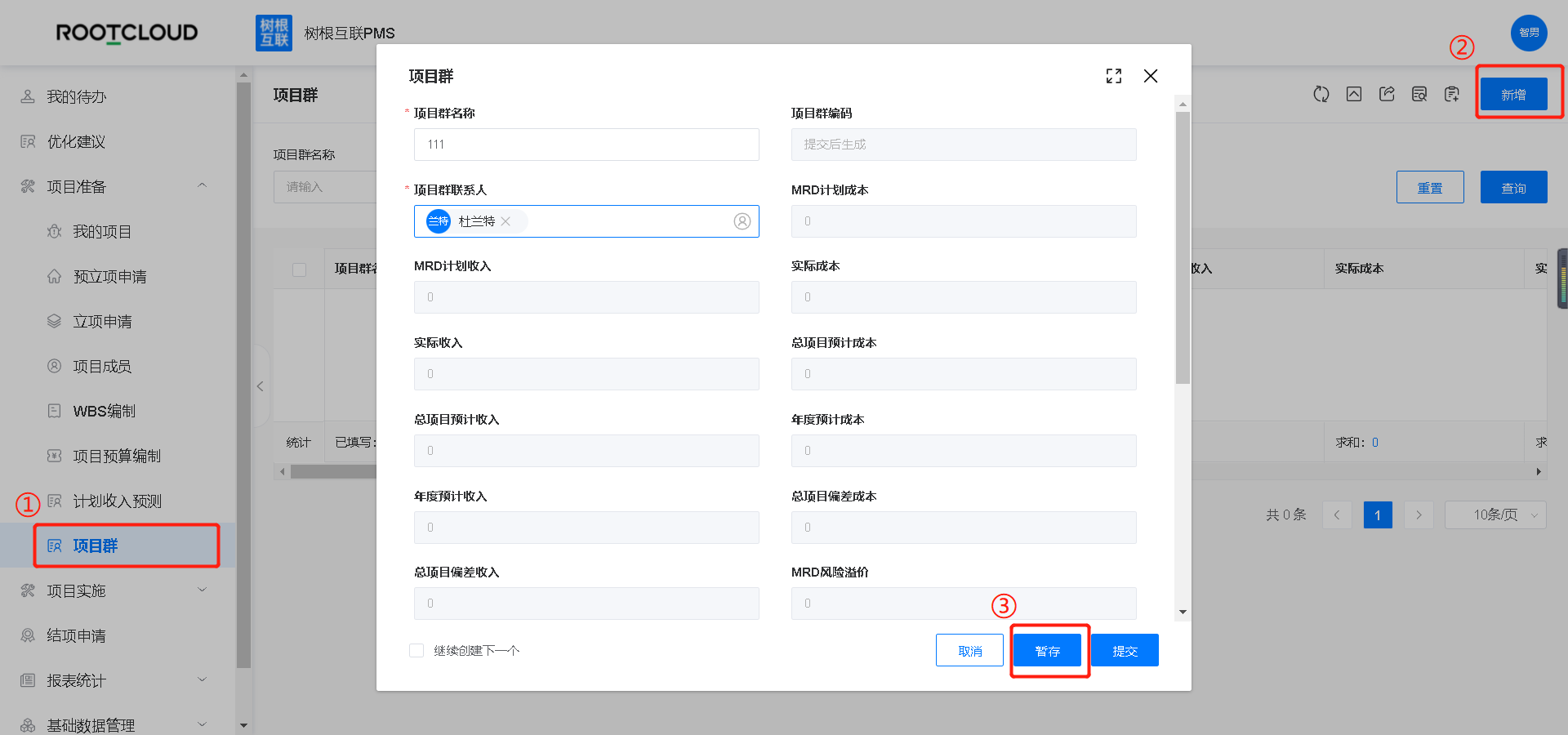Click the table horizontal scrollbar thumb

tap(335, 471)
